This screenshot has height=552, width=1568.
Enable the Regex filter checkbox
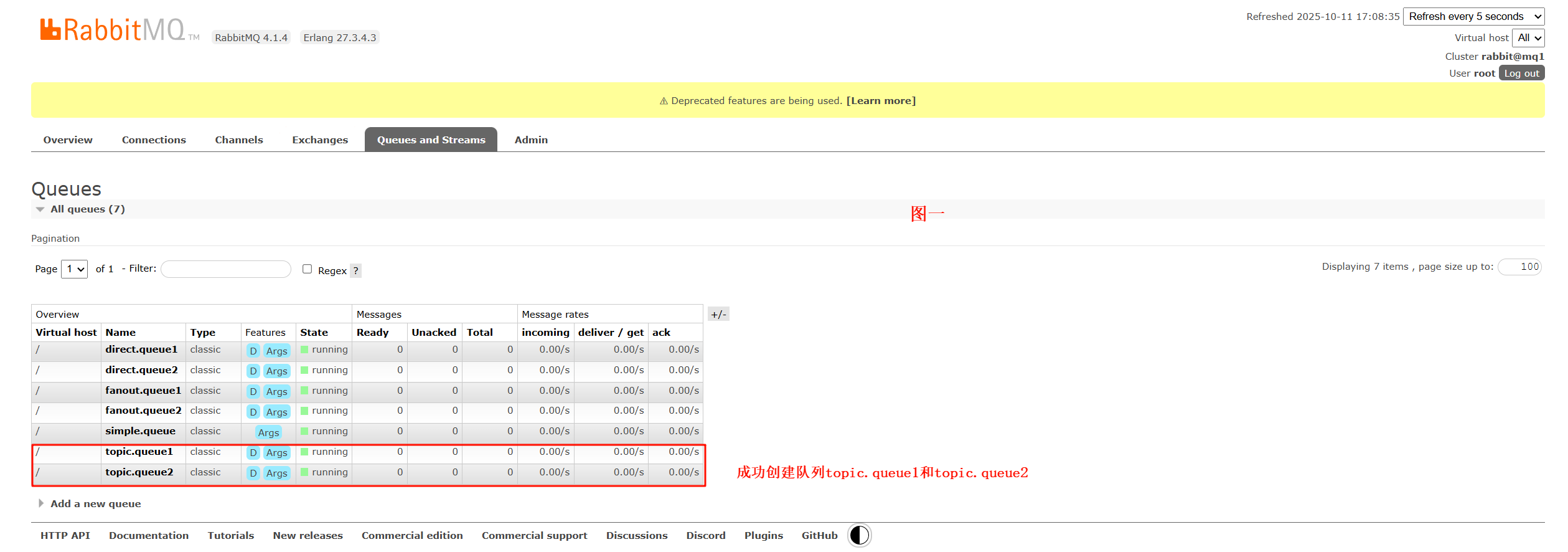tap(307, 269)
